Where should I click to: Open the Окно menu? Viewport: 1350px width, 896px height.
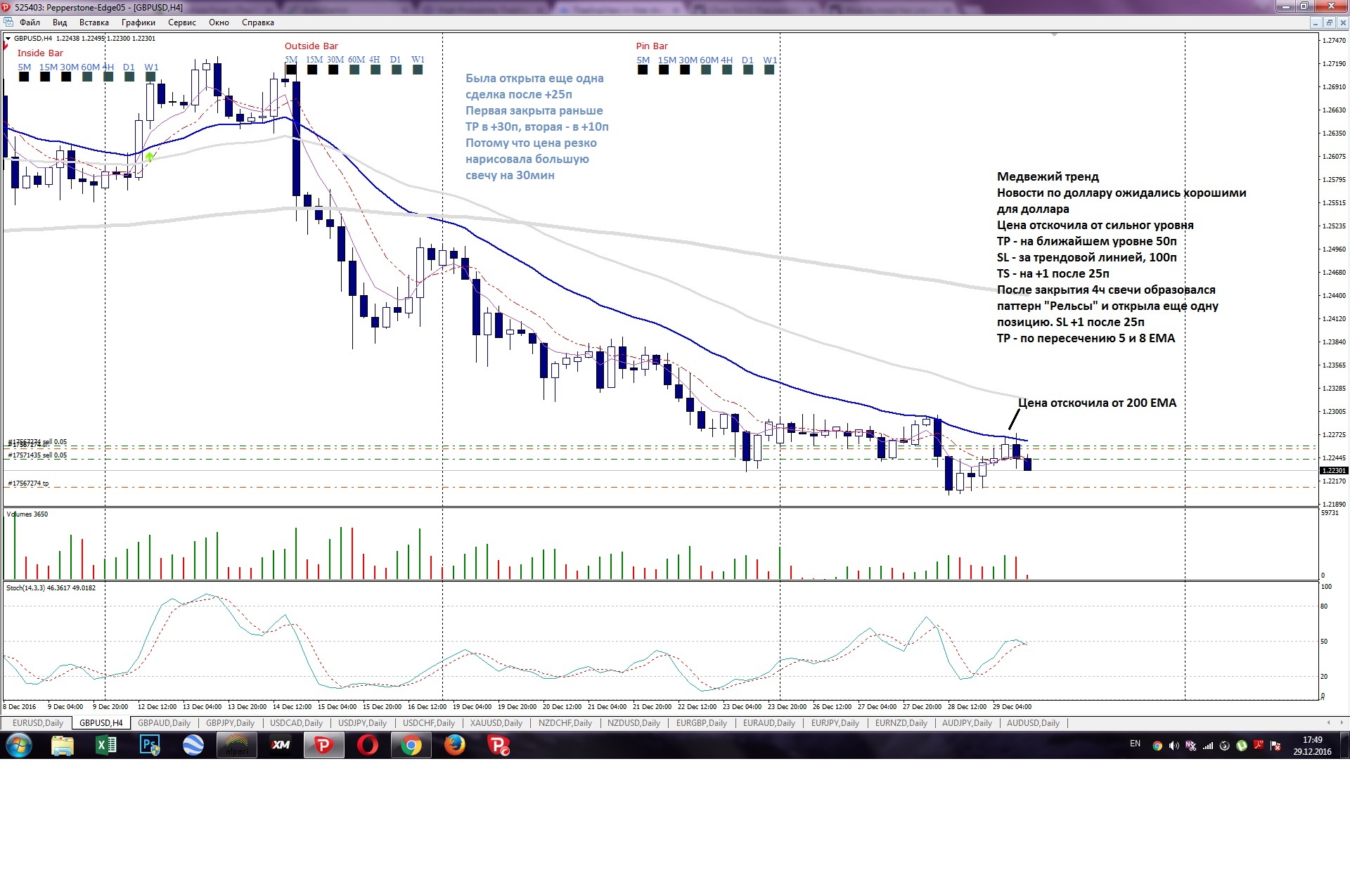(219, 22)
